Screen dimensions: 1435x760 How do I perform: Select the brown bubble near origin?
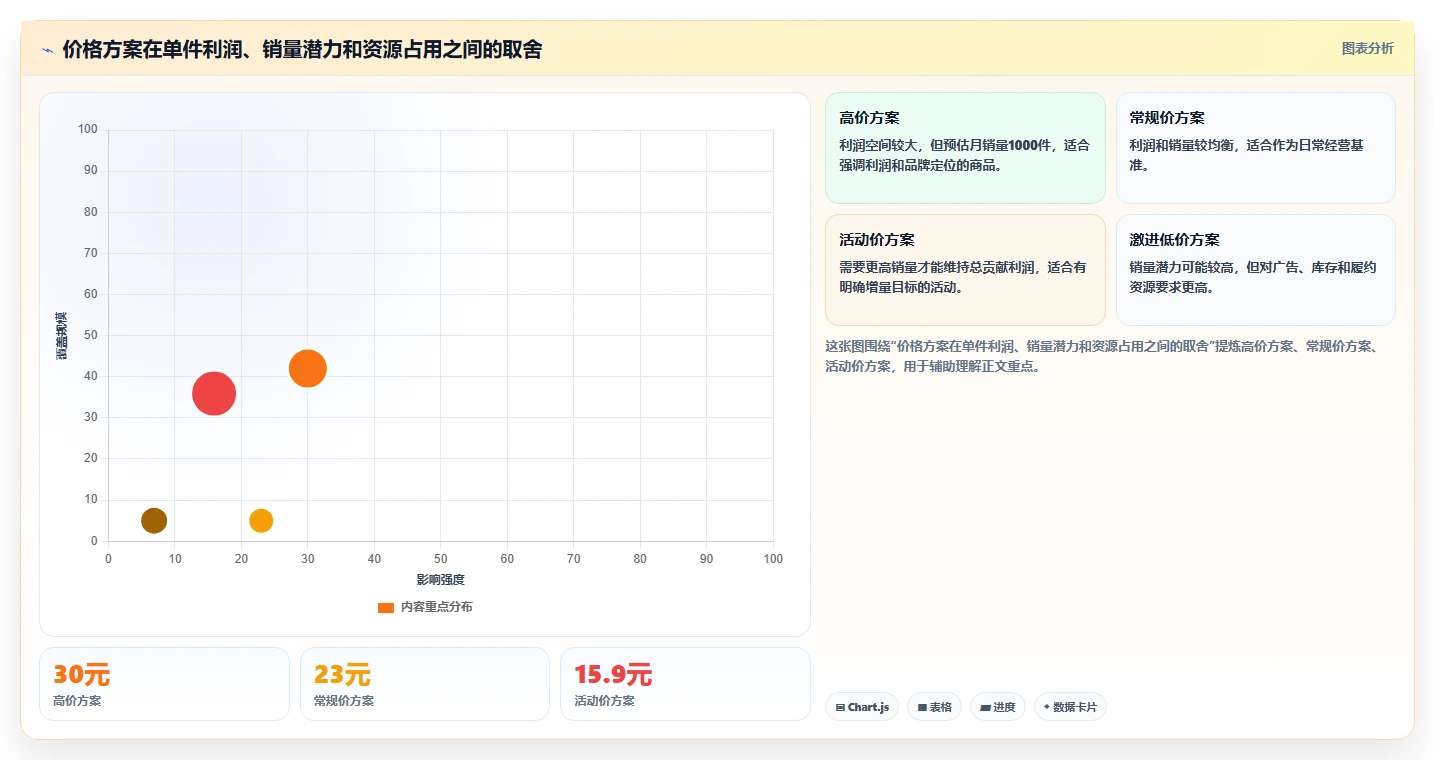click(154, 520)
